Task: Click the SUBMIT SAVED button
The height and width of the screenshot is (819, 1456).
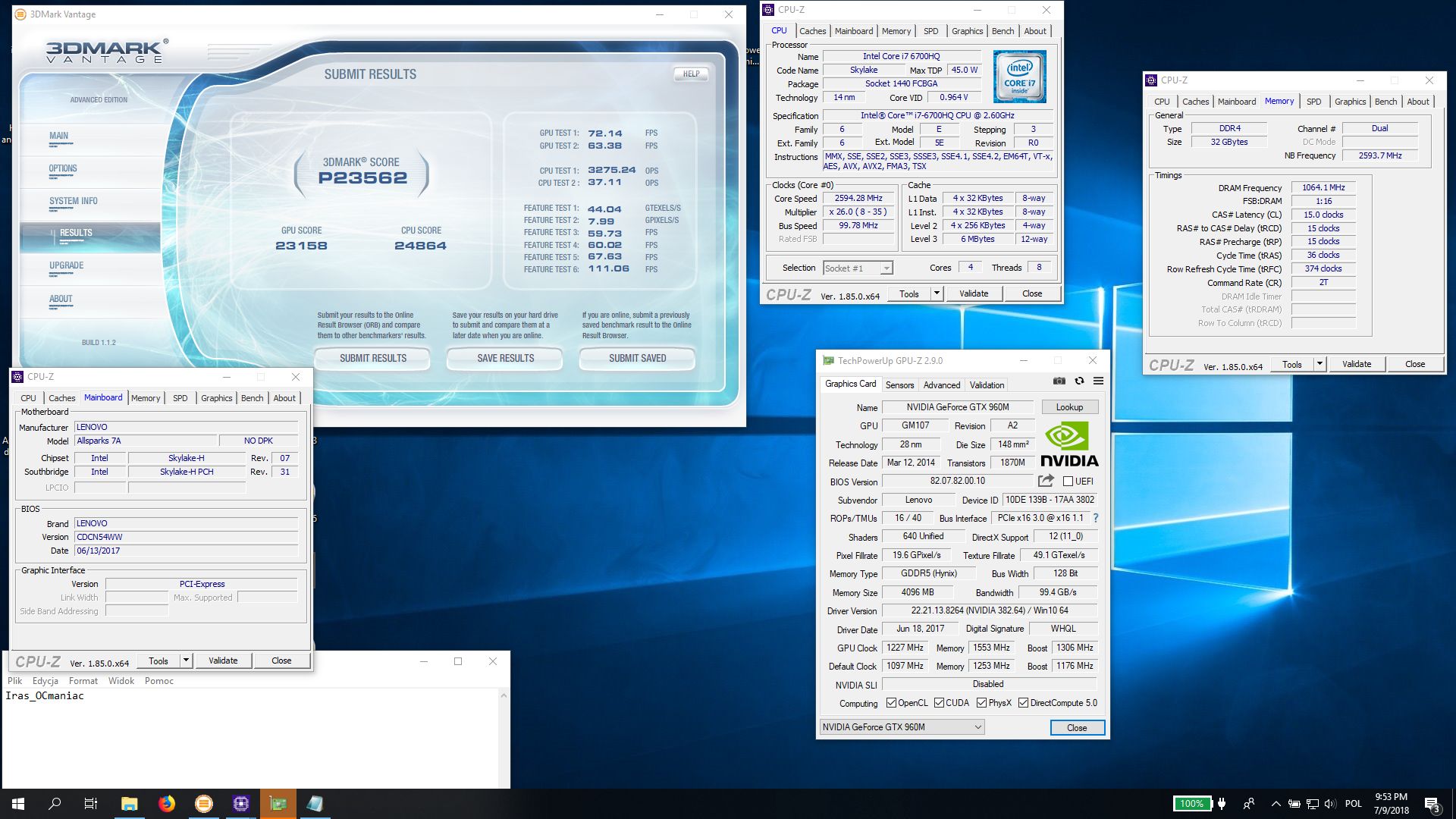Action: coord(637,358)
